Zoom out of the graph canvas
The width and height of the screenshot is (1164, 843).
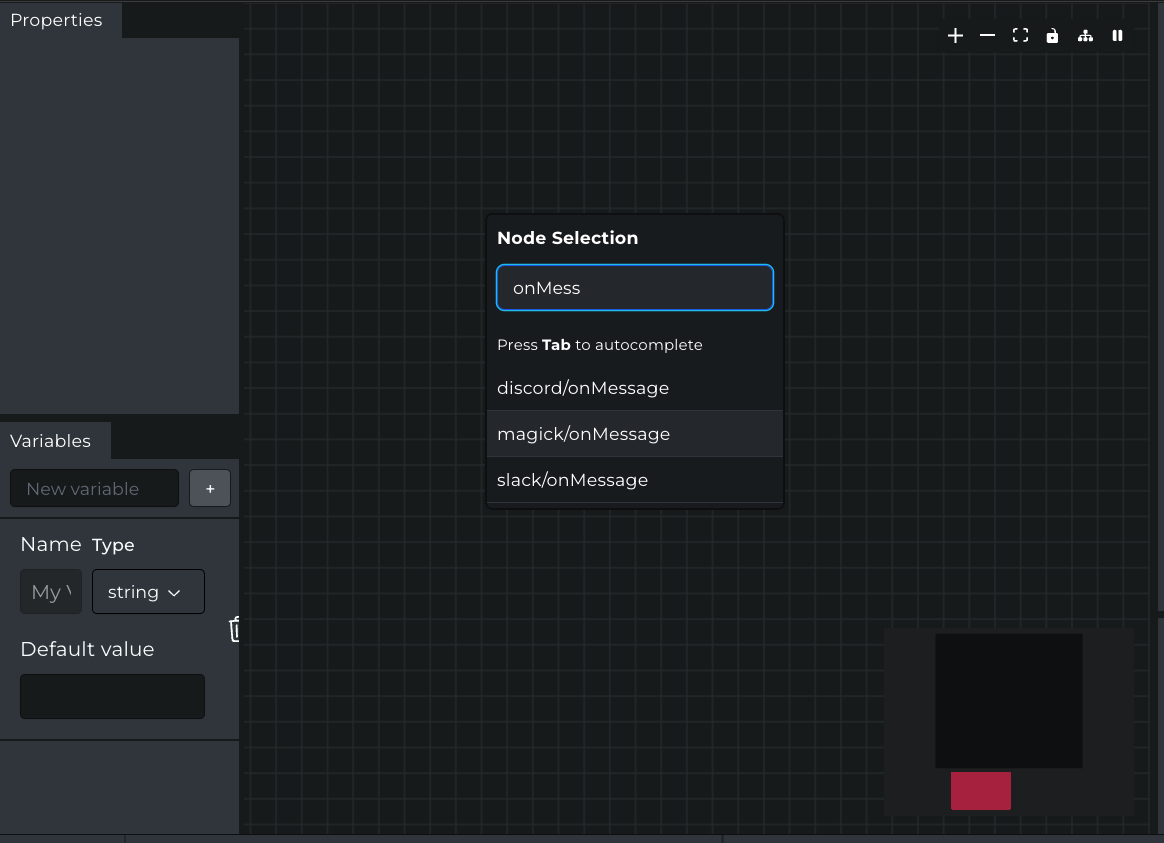point(987,35)
